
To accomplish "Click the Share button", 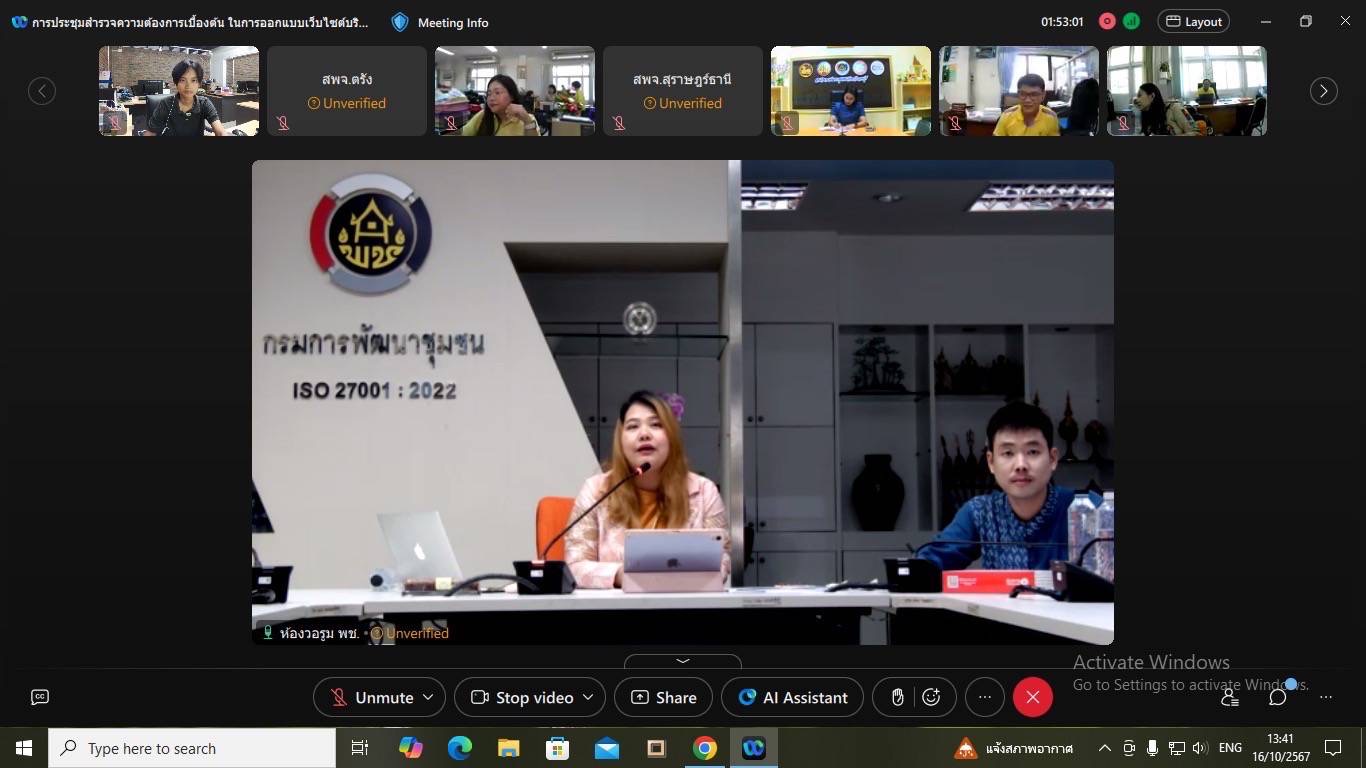I will tap(663, 697).
